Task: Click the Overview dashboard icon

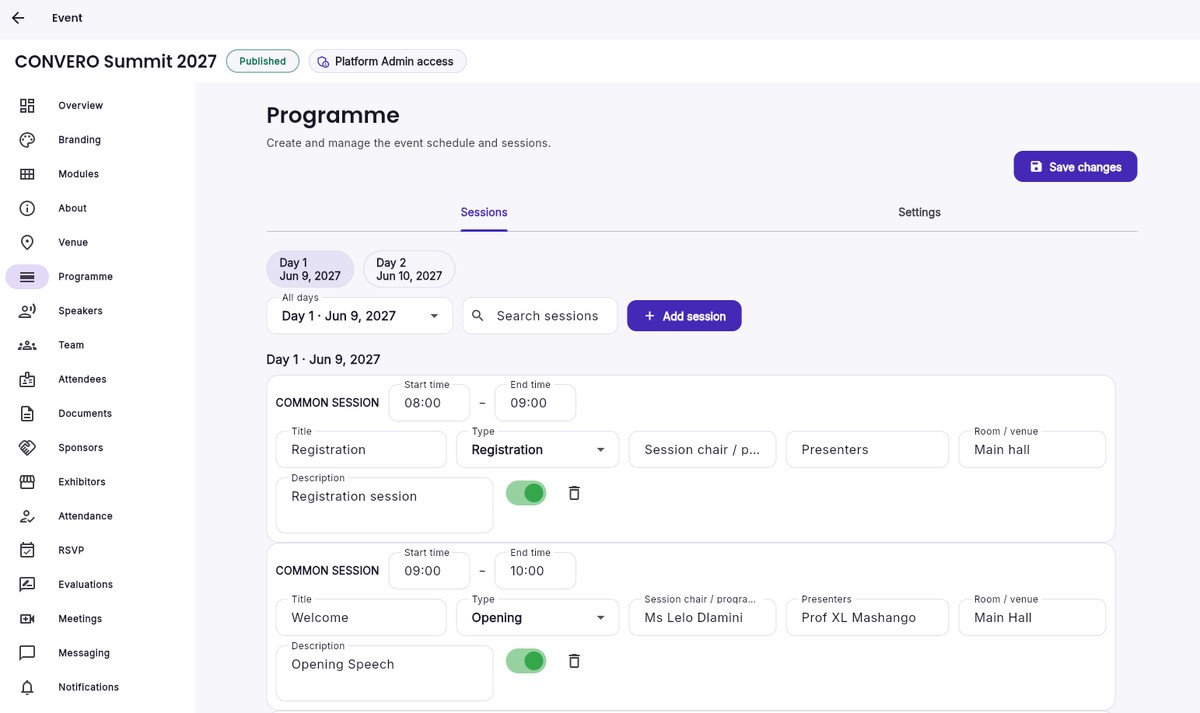Action: pyautogui.click(x=27, y=106)
